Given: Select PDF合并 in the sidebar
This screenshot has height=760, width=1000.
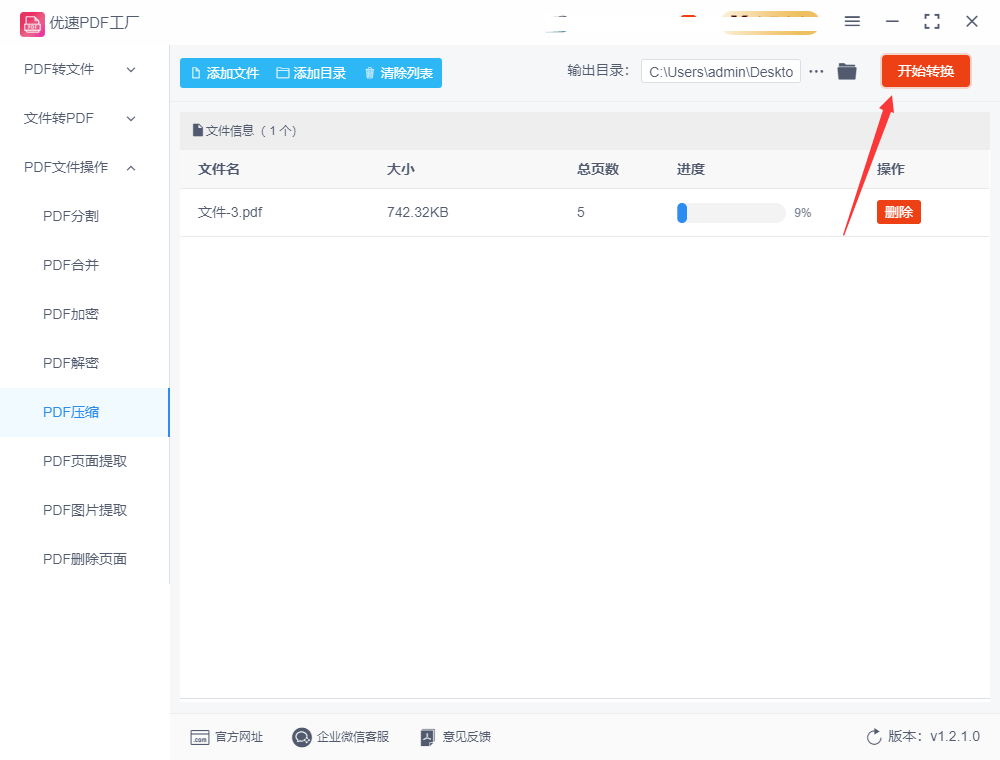Looking at the screenshot, I should pyautogui.click(x=84, y=265).
